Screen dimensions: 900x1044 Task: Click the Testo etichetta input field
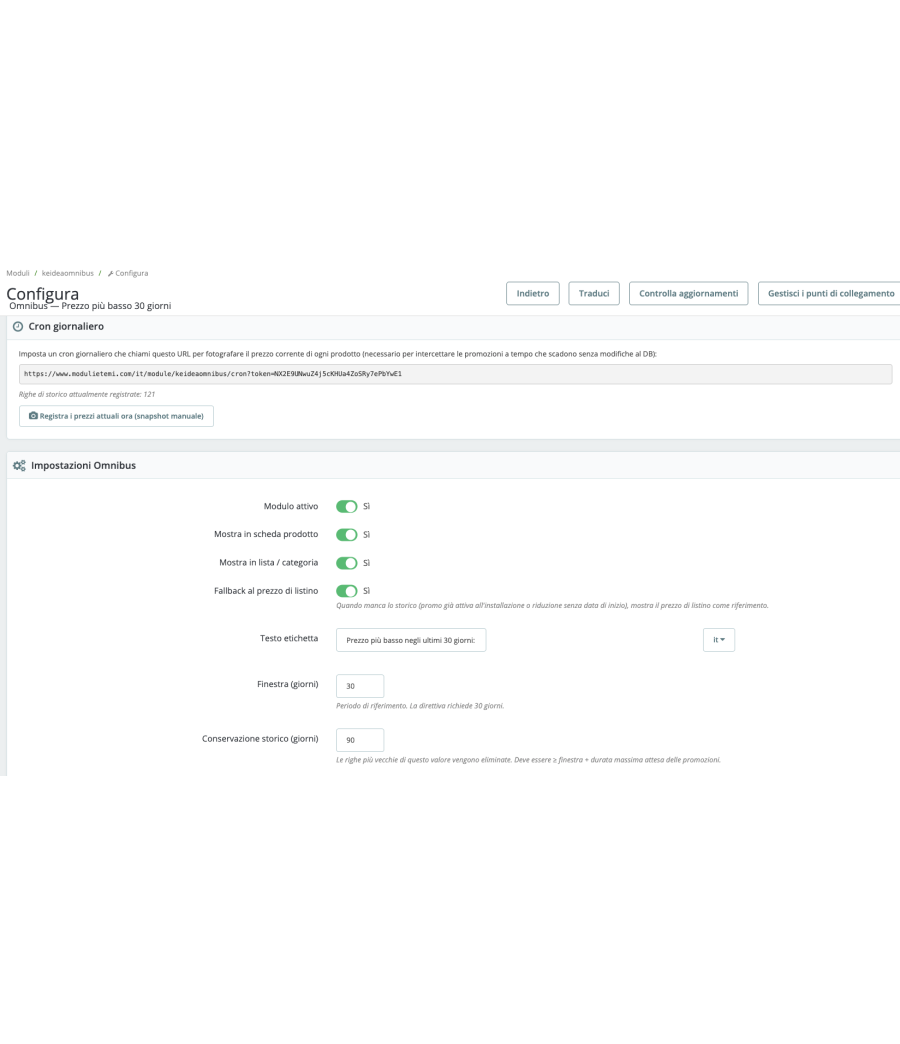point(411,640)
